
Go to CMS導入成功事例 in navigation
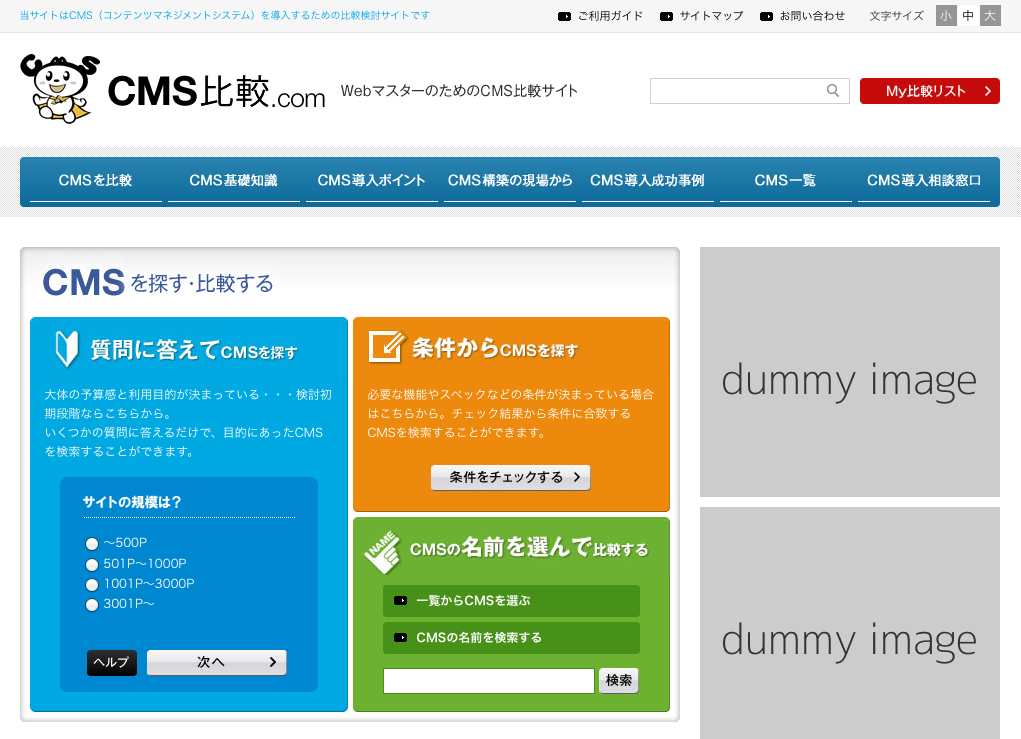[x=647, y=181]
